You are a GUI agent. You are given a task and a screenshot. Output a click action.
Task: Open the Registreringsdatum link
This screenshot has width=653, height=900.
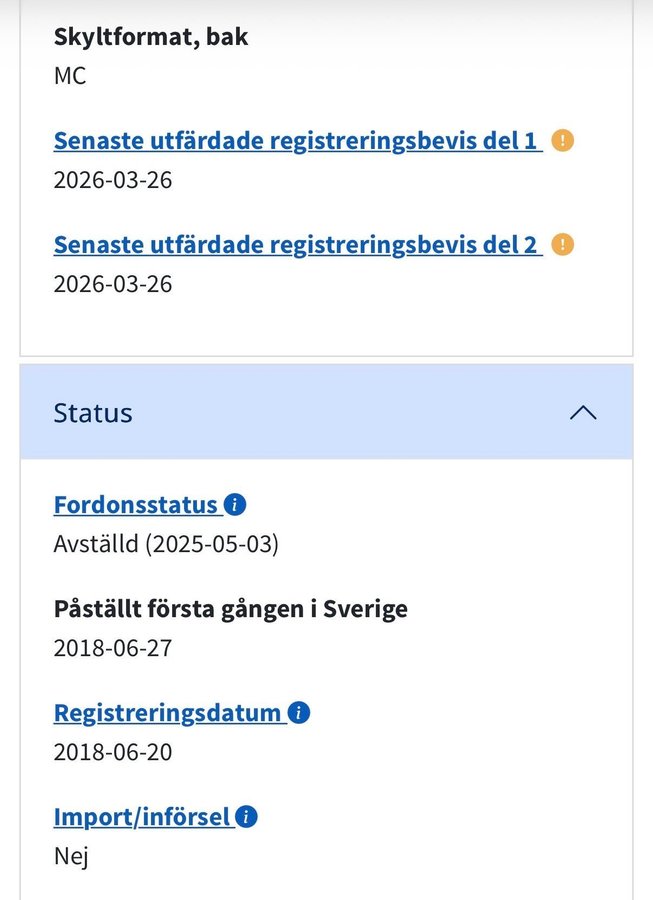[x=168, y=713]
